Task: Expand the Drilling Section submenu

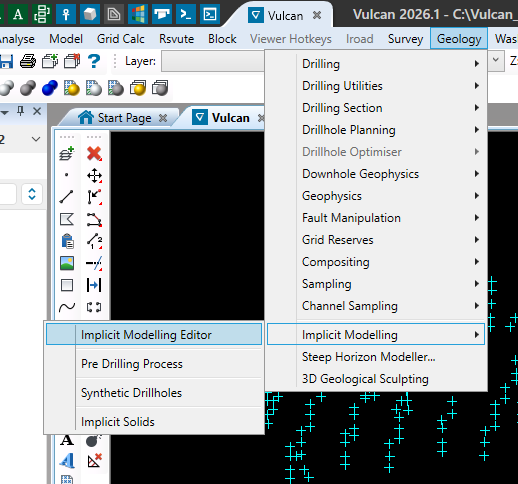Action: coord(376,108)
